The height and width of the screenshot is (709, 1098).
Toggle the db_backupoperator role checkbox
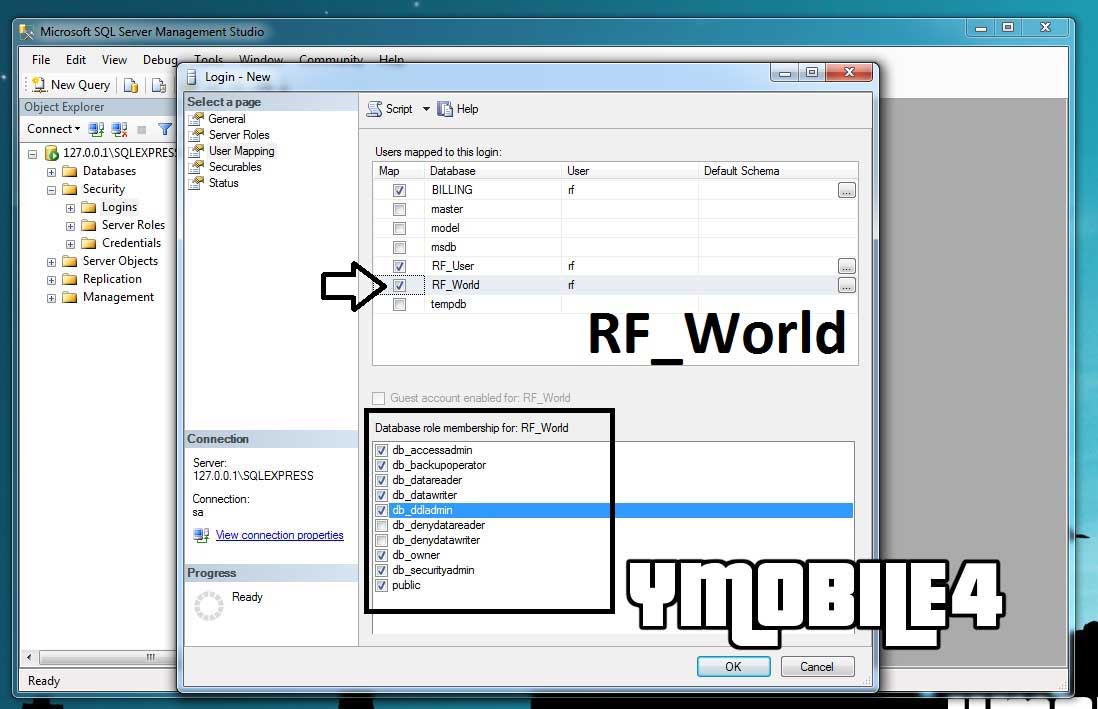point(381,465)
